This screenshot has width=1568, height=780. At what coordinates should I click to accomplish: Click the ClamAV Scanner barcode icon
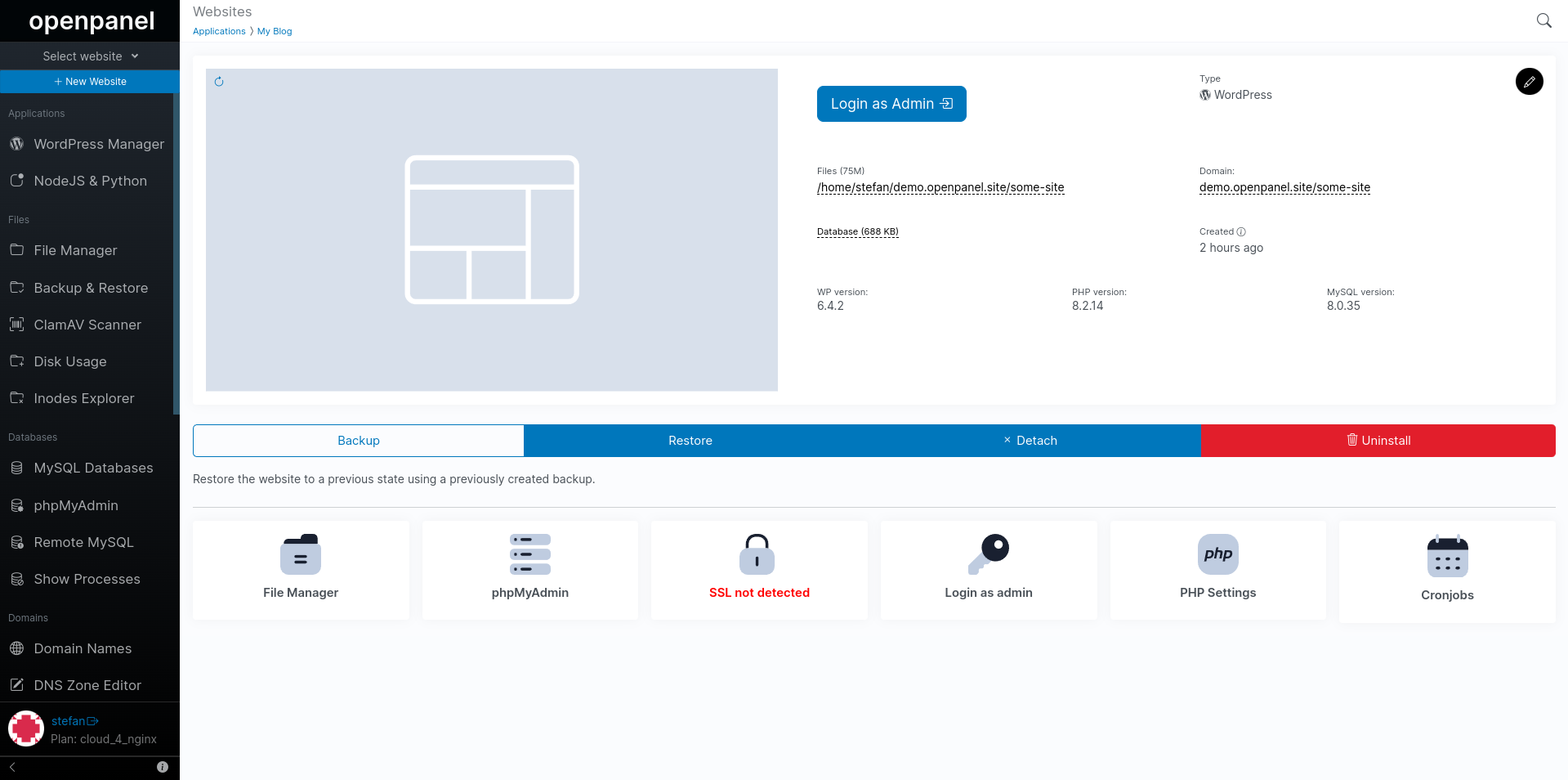pyautogui.click(x=17, y=325)
